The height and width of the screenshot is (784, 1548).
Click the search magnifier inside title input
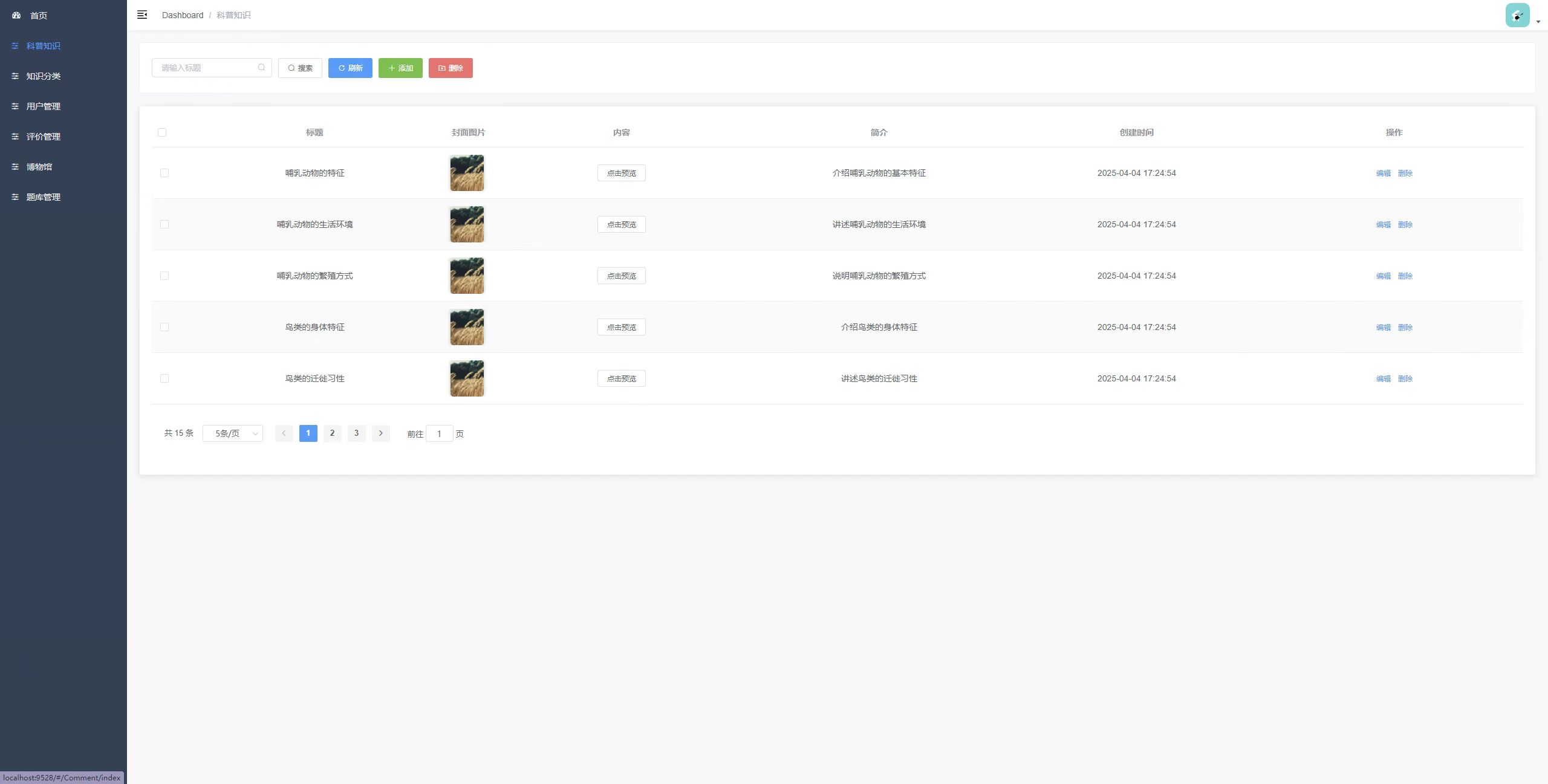[261, 68]
